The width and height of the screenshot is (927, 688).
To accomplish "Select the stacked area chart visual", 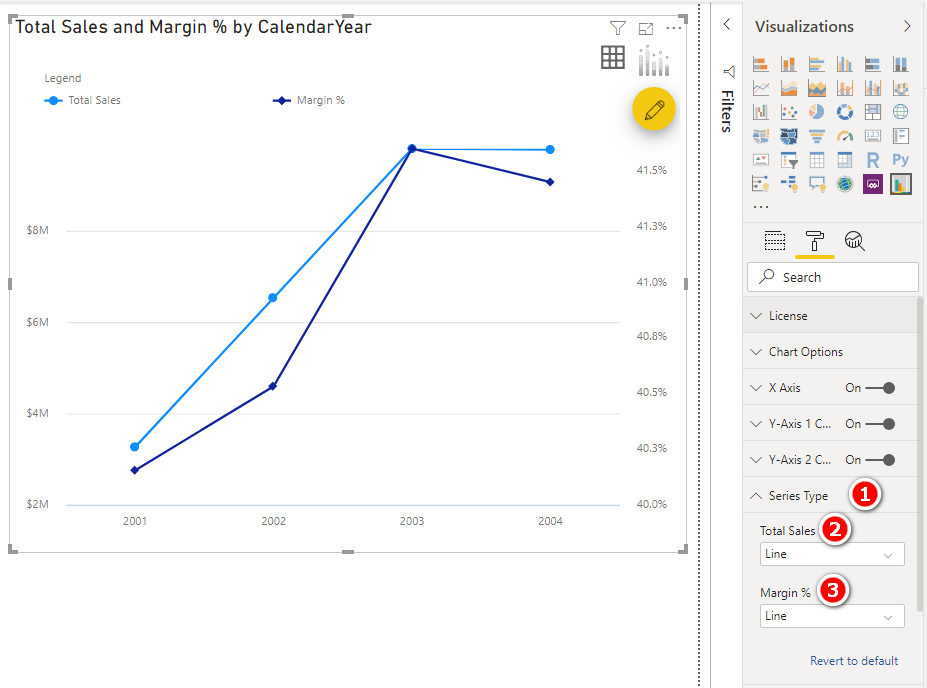I will click(816, 88).
